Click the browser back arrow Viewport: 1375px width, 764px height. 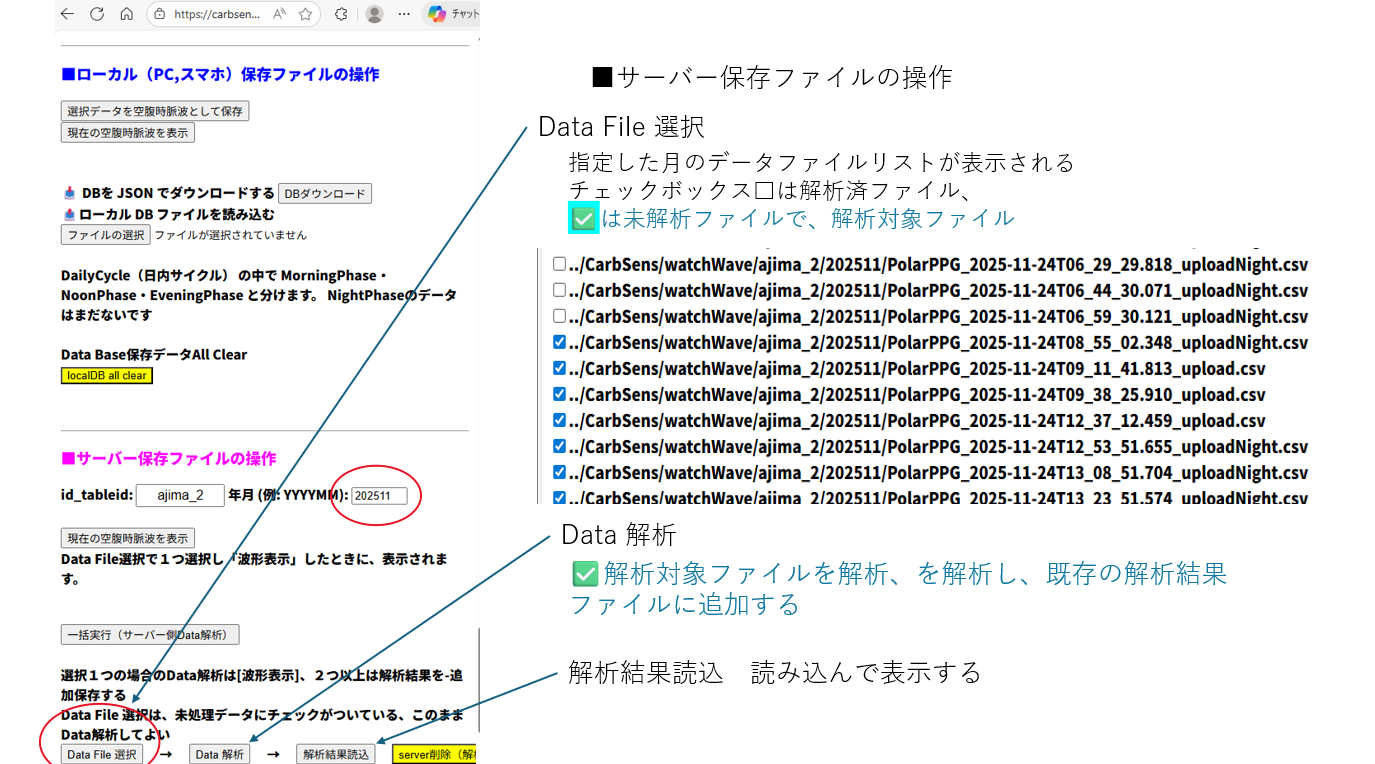[x=67, y=14]
